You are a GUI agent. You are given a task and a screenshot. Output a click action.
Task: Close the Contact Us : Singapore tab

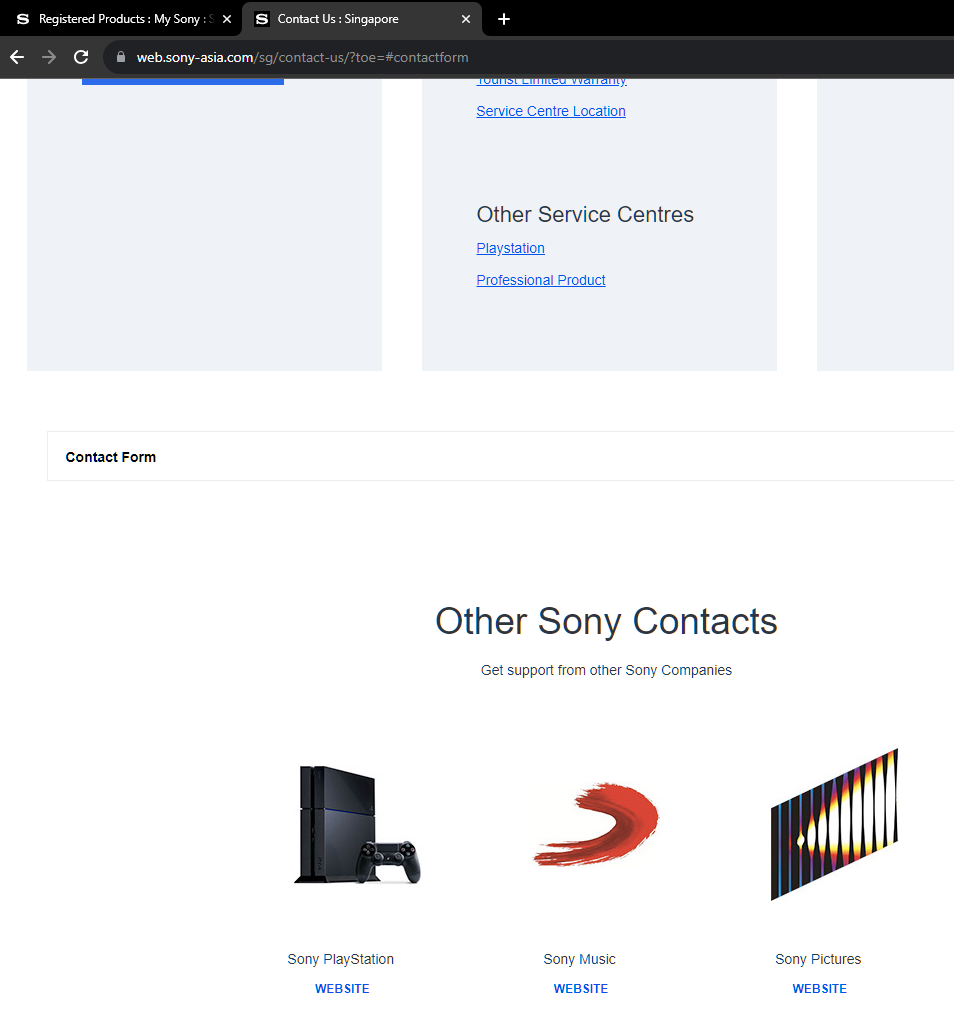466,19
